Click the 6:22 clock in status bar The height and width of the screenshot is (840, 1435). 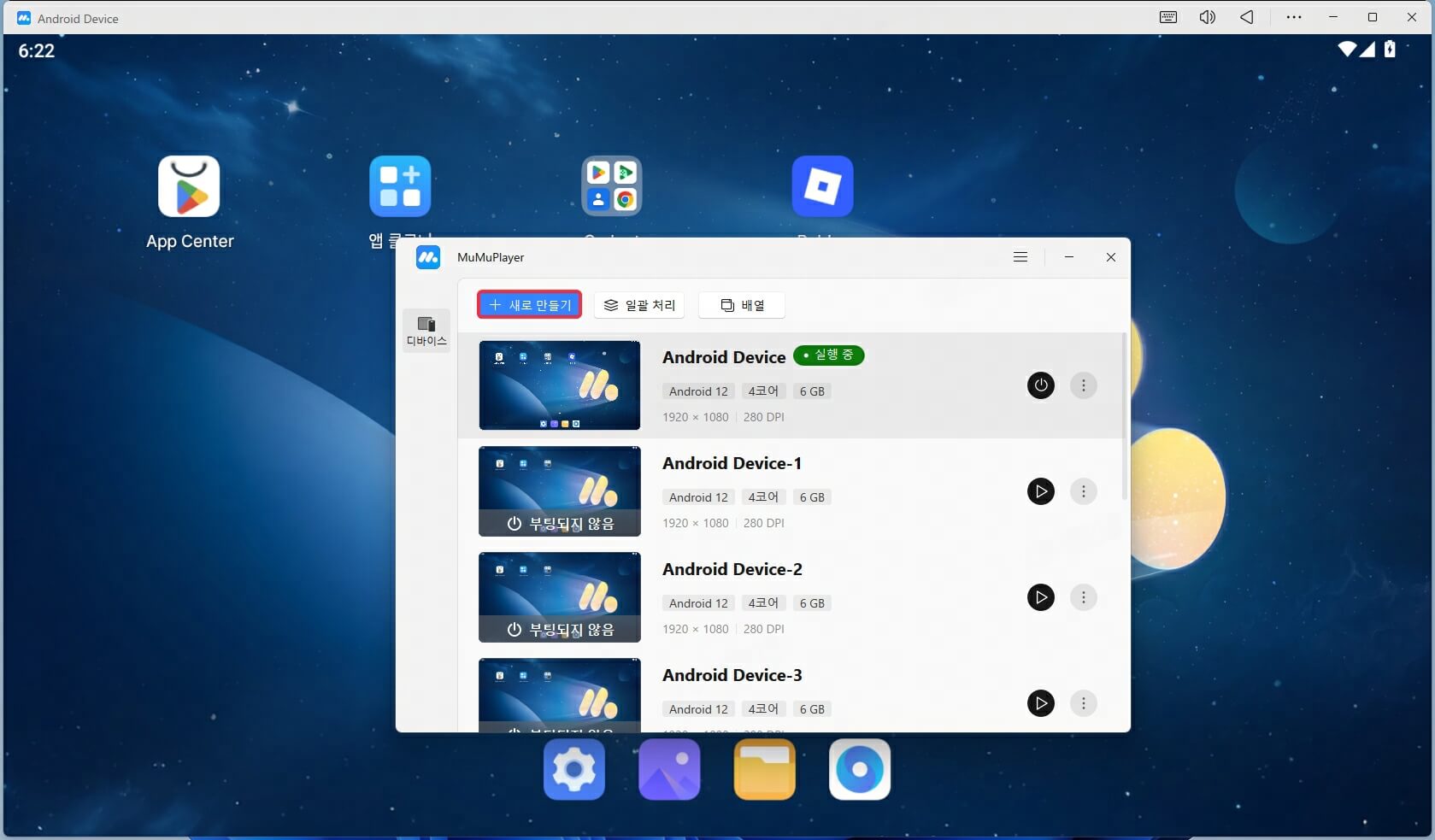pyautogui.click(x=37, y=50)
